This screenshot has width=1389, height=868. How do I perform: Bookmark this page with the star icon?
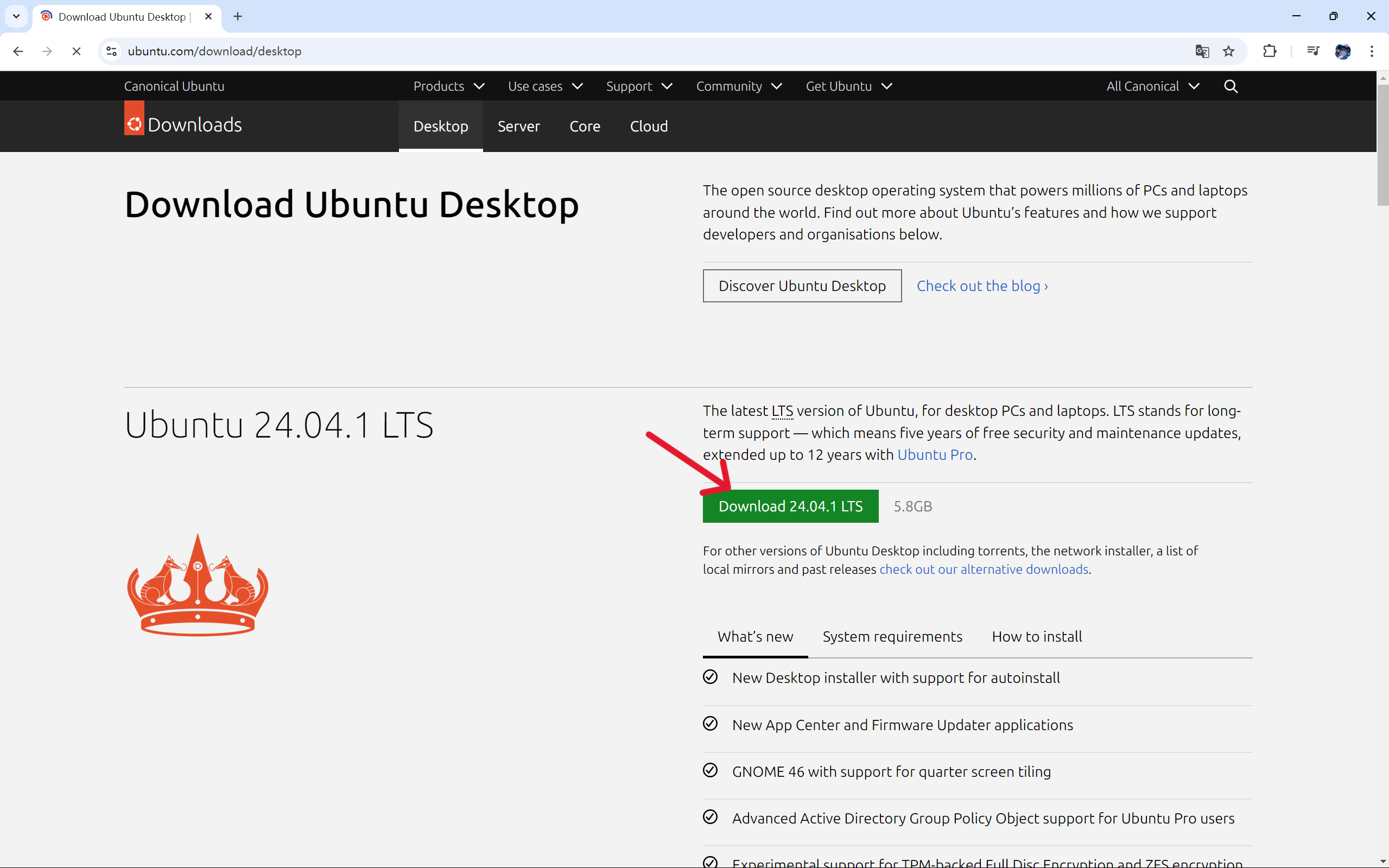coord(1228,52)
